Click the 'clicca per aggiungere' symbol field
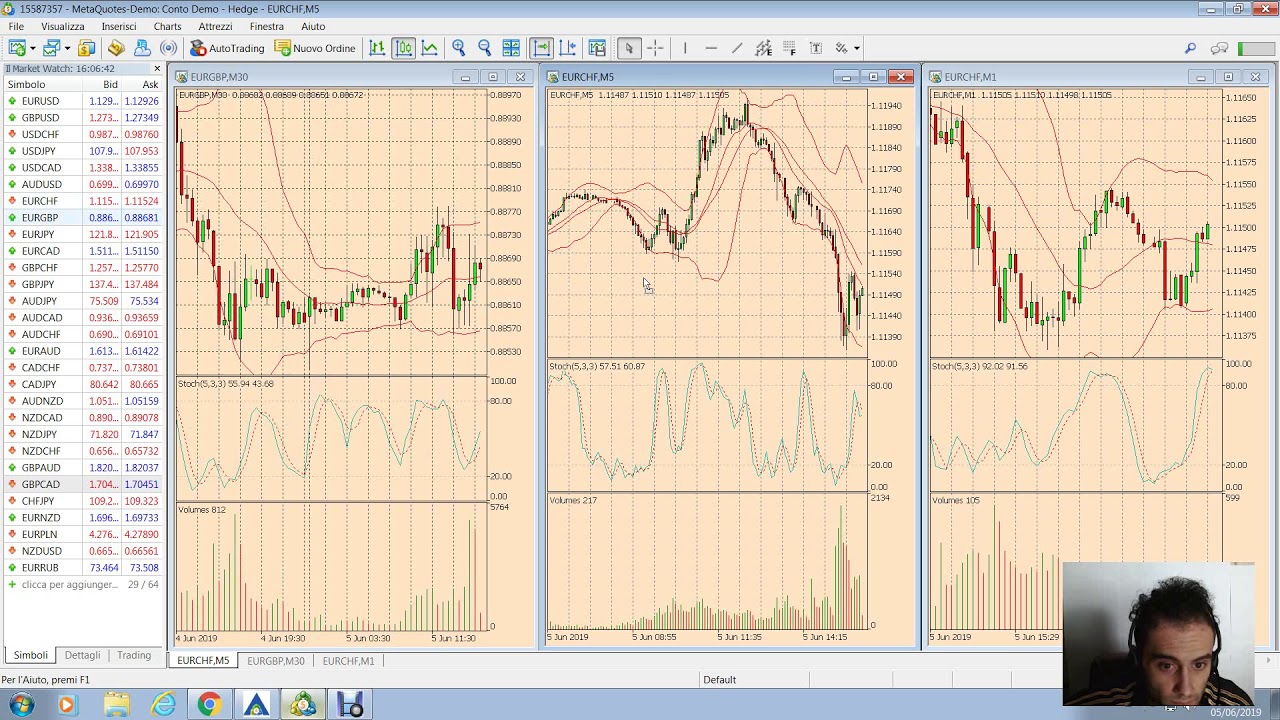The width and height of the screenshot is (1280, 720). (83, 584)
